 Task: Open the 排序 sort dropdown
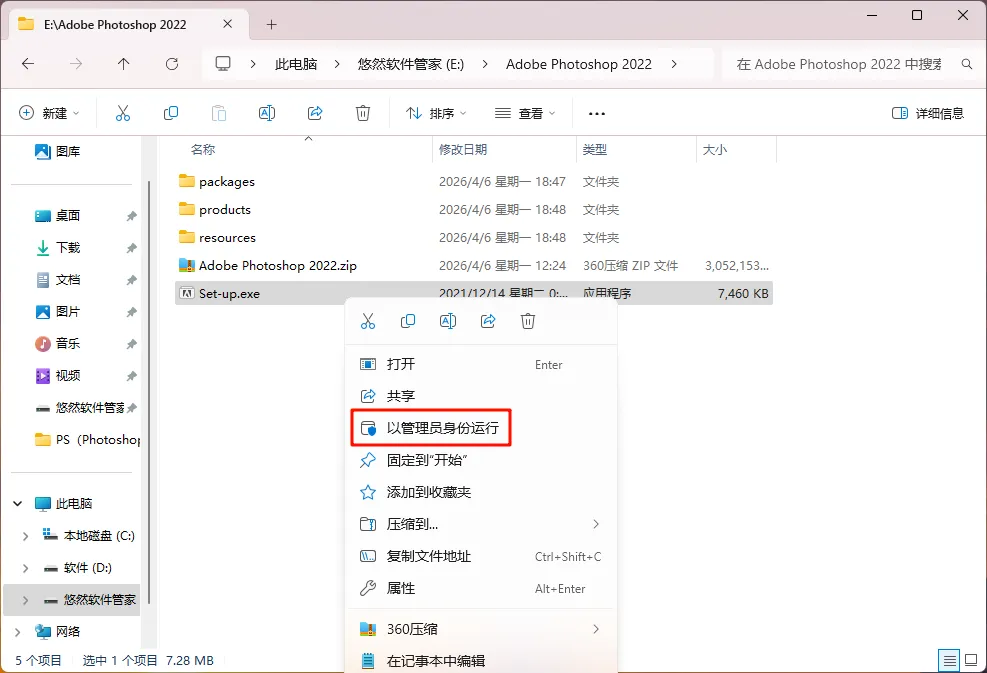coord(436,113)
